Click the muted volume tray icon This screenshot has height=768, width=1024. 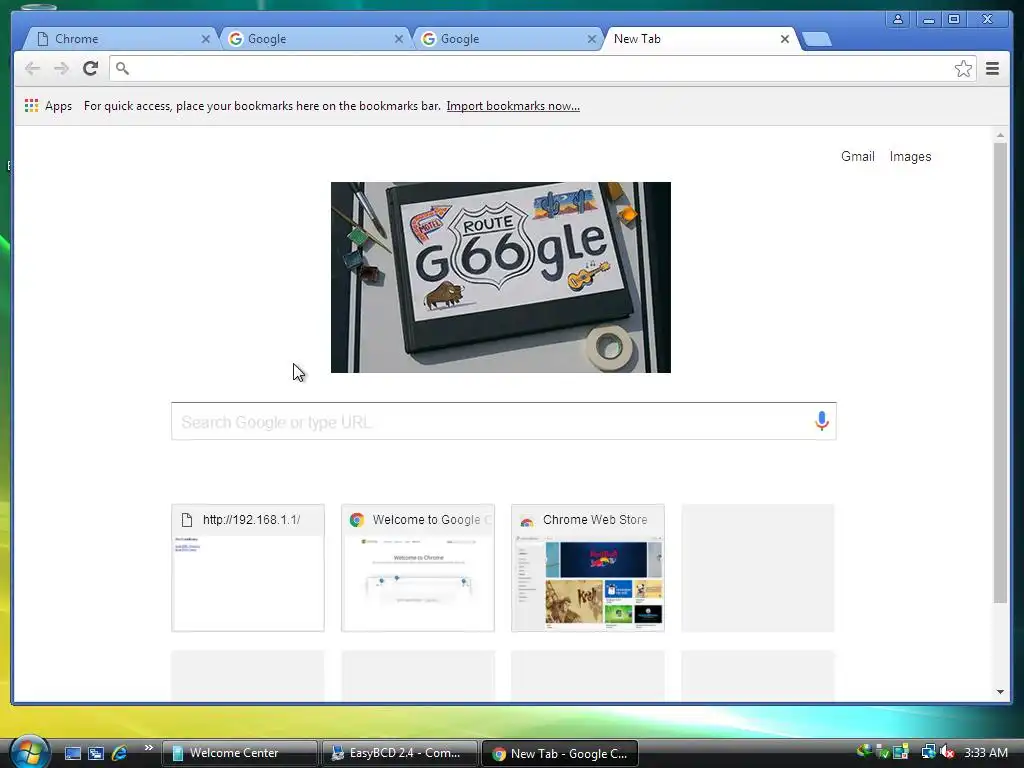tap(947, 752)
